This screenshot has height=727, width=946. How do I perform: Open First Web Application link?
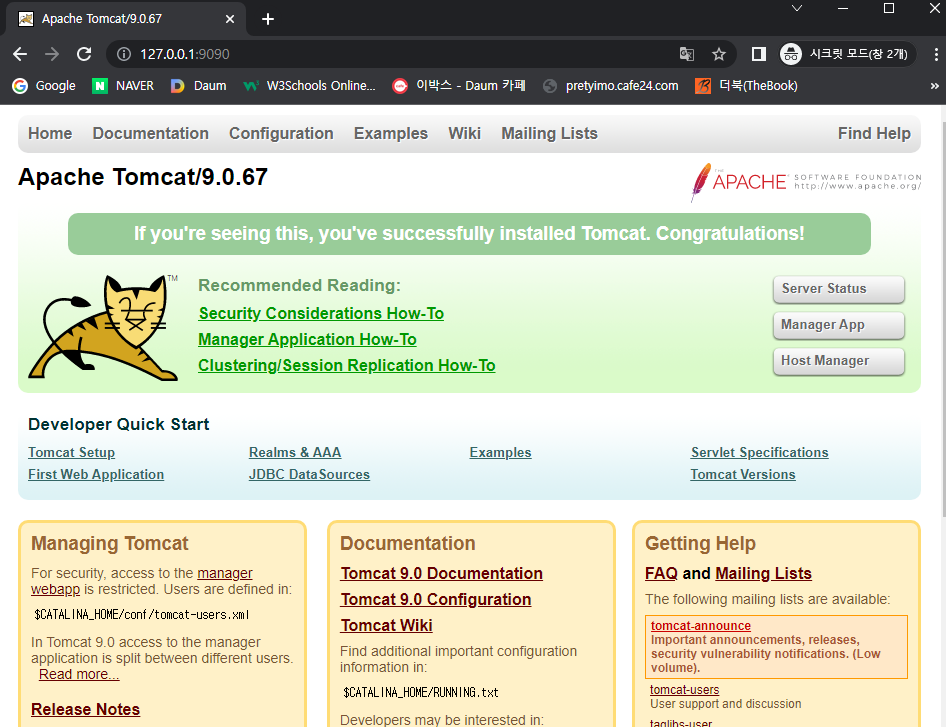(x=96, y=475)
